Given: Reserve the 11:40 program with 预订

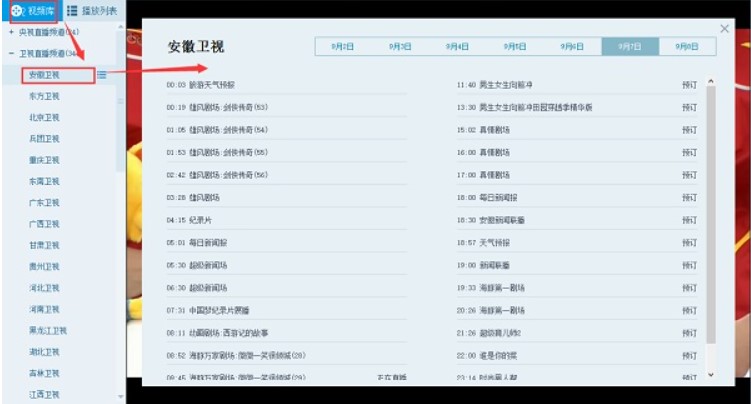Looking at the screenshot, I should (689, 85).
